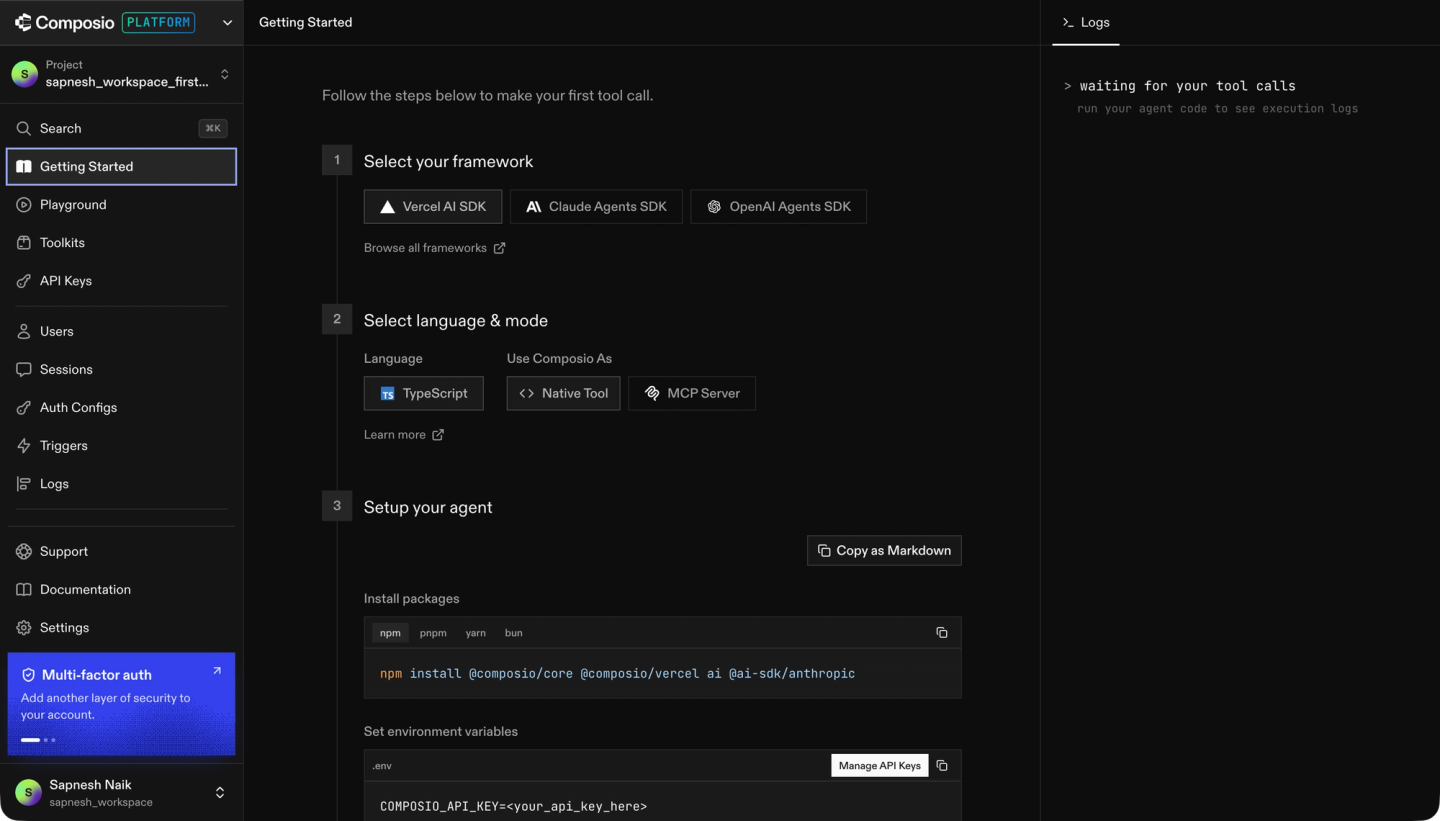
Task: Choose TypeScript as the language
Action: point(424,393)
